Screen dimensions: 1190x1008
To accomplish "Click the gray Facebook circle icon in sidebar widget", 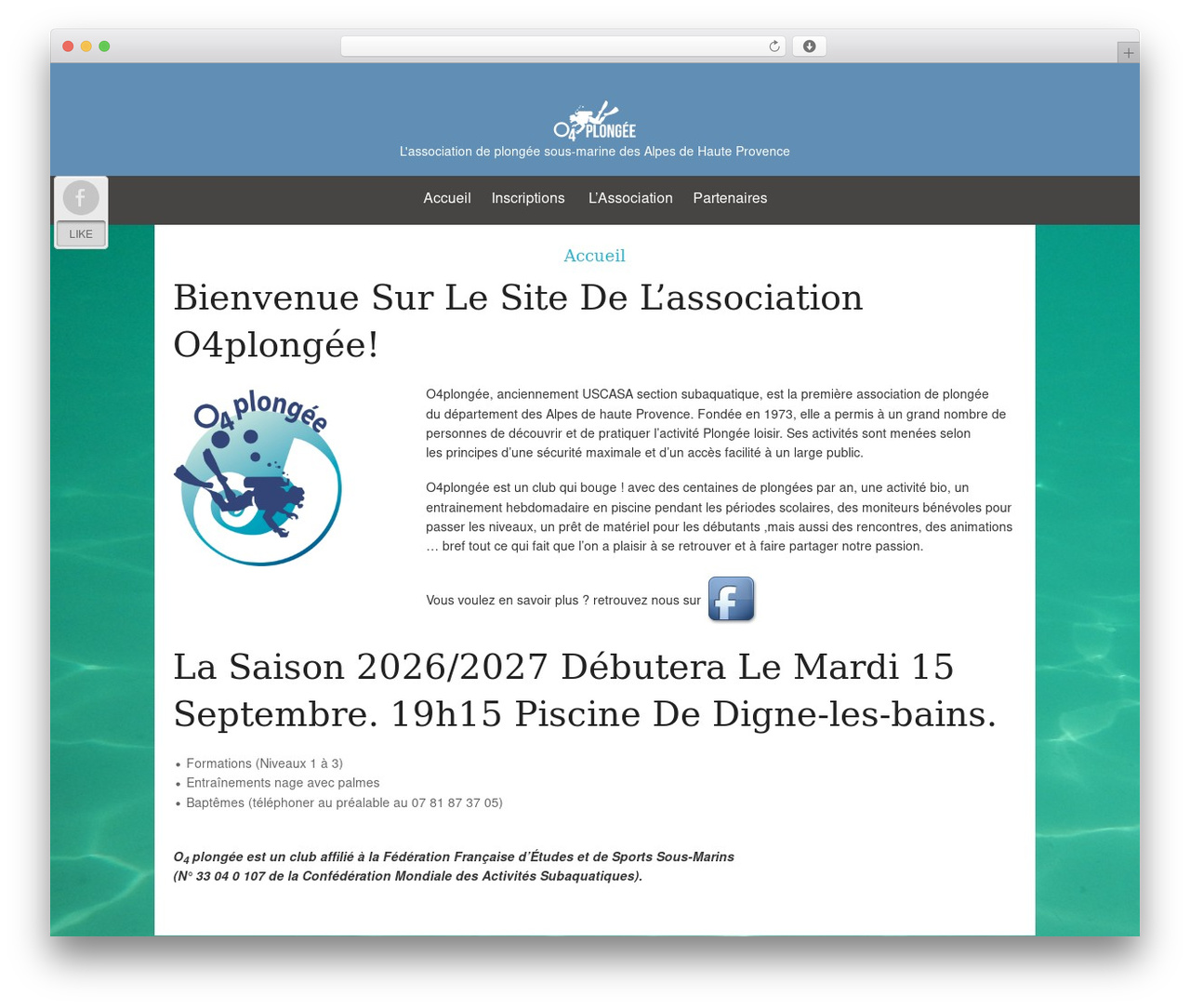I will (x=81, y=198).
